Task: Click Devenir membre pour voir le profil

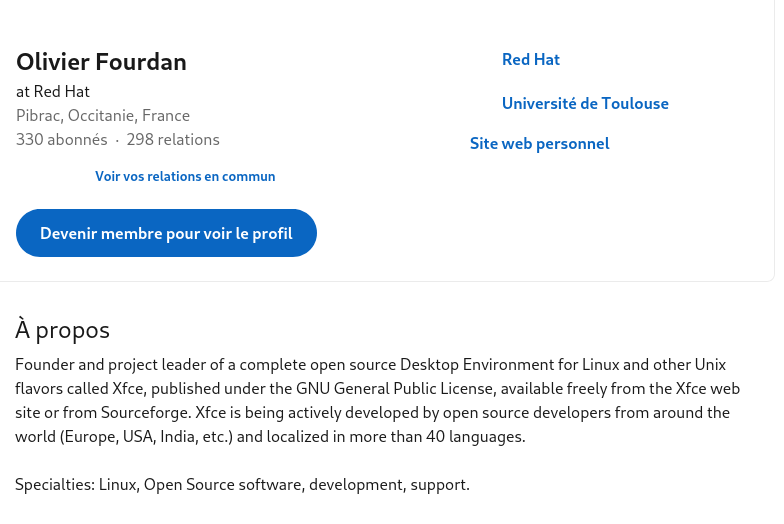Action: point(166,233)
